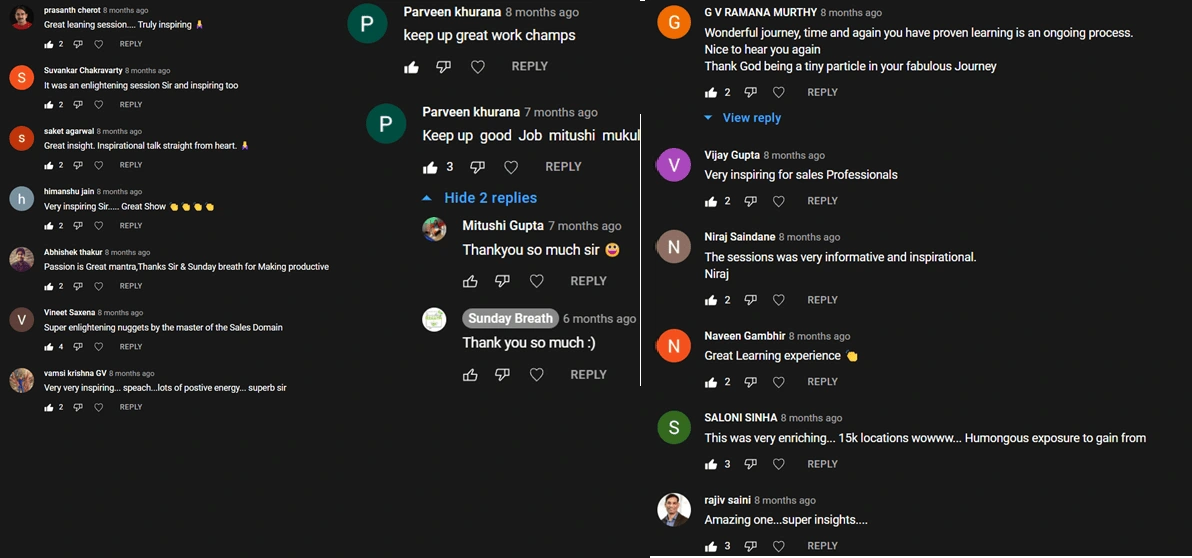Like G V RAMANA MURTHY's comment
The width and height of the screenshot is (1192, 558).
point(711,92)
